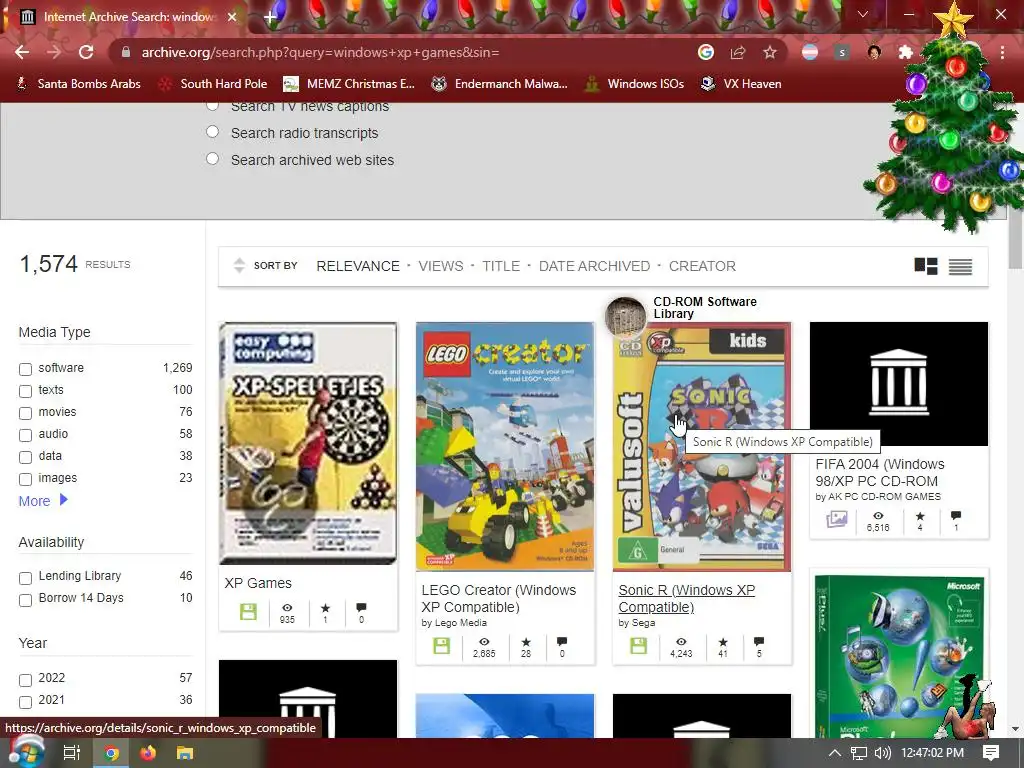Check the texts media type filter
Image resolution: width=1024 pixels, height=768 pixels.
coord(25,391)
